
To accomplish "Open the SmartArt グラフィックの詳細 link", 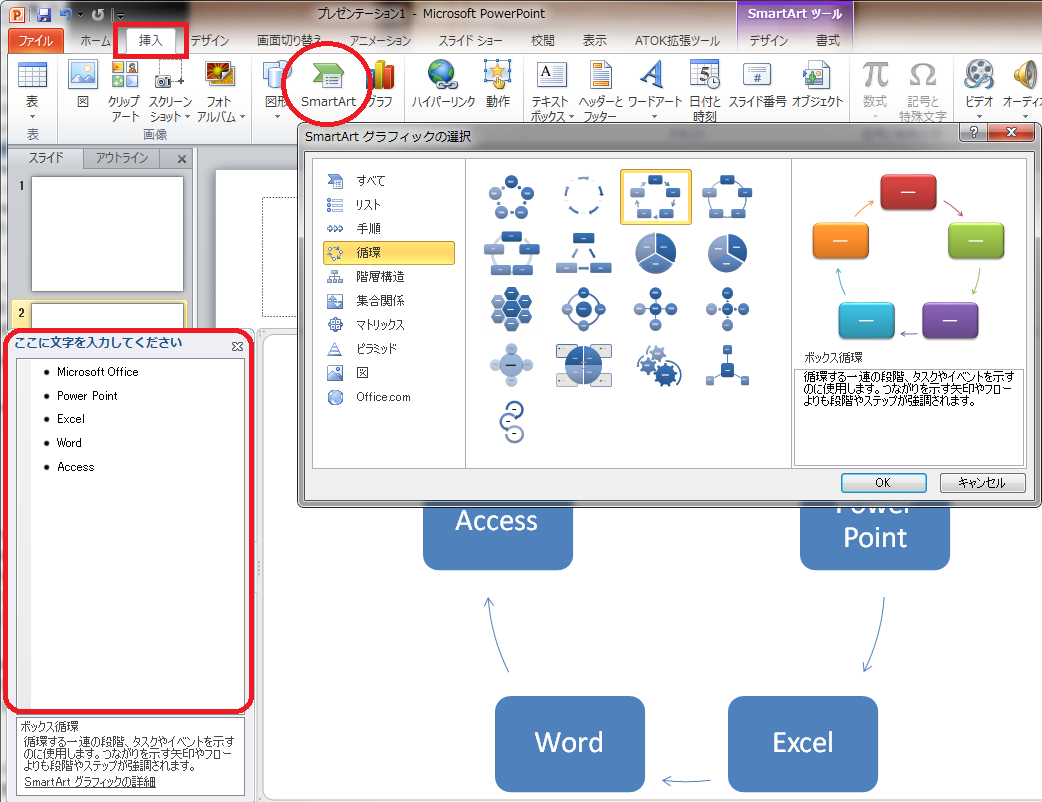I will tap(90, 781).
